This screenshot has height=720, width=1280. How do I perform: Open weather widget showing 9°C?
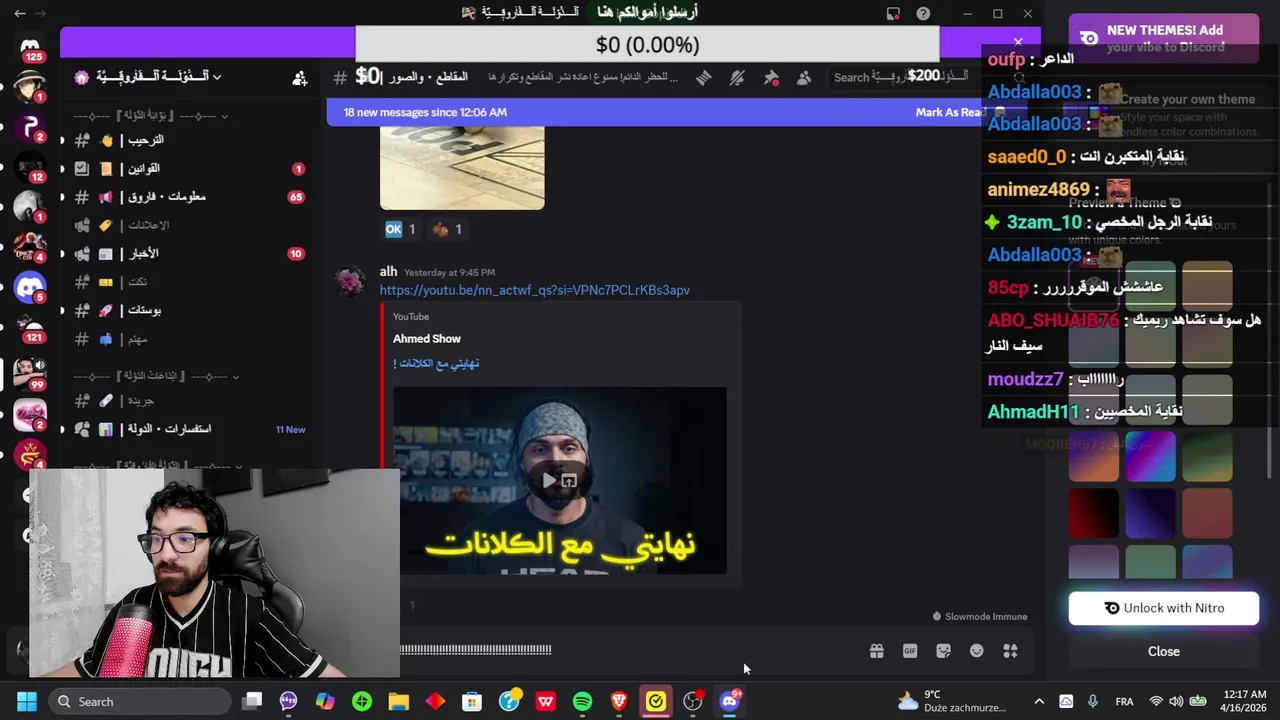(950, 701)
